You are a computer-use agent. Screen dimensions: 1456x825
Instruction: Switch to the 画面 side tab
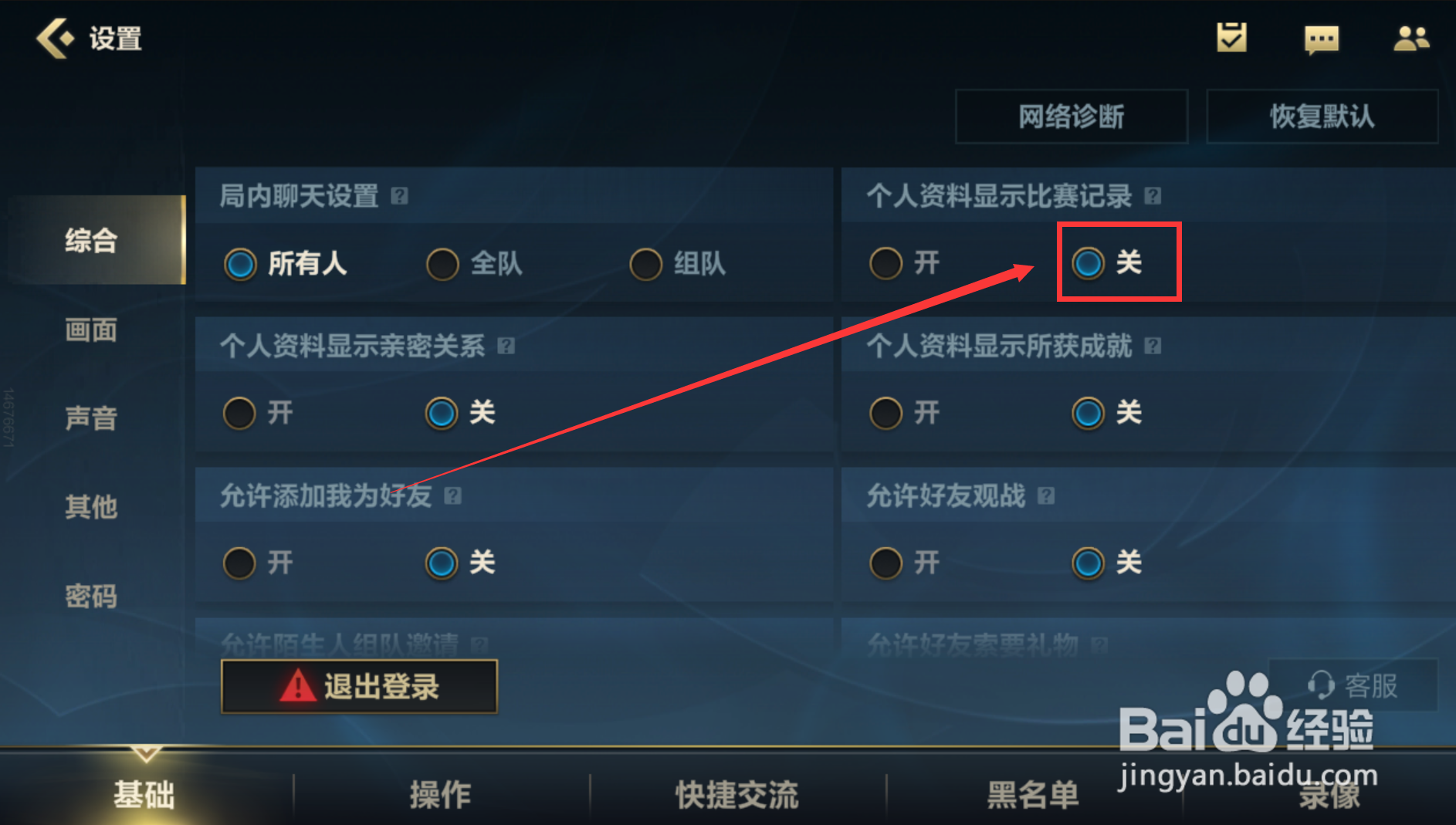pyautogui.click(x=91, y=330)
